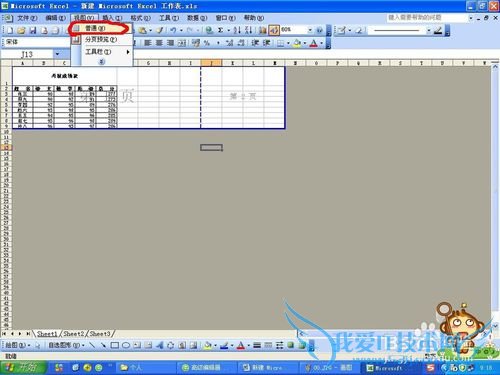The height and width of the screenshot is (375, 500).
Task: Open the Zoom percentage dropdown
Action: click(x=310, y=30)
